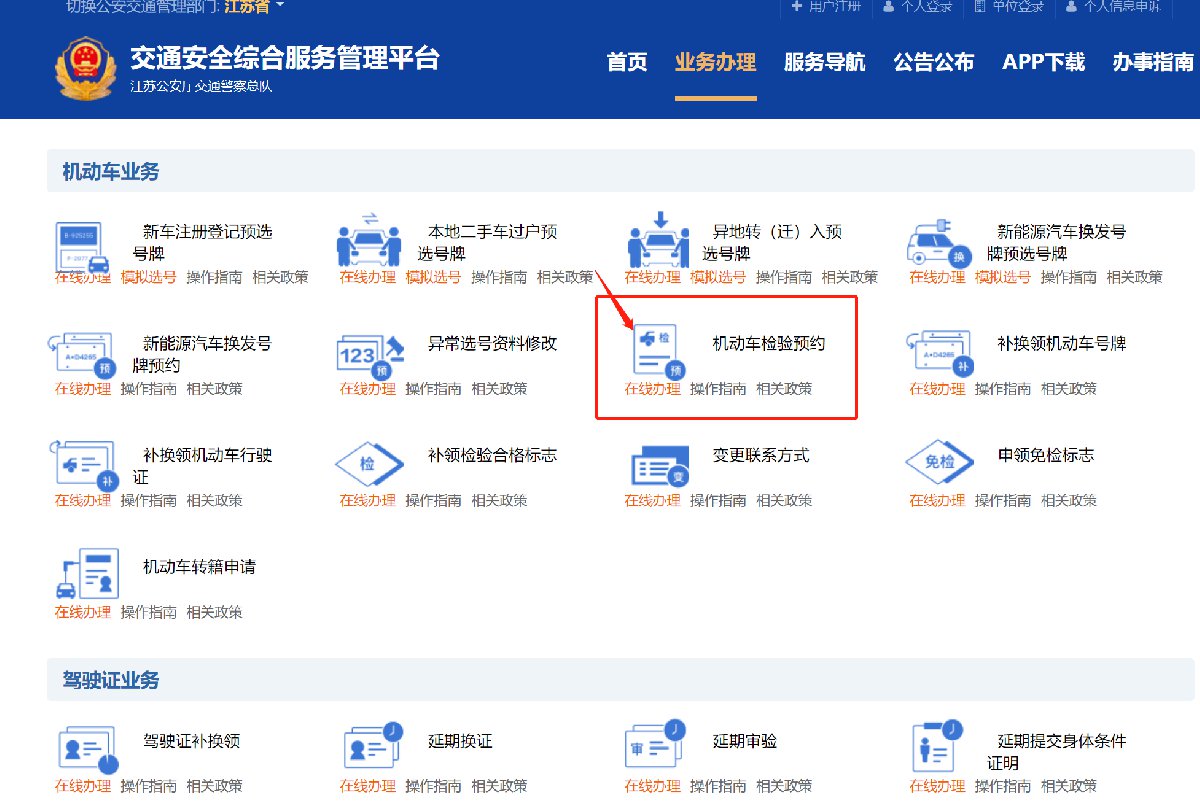The width and height of the screenshot is (1200, 801).
Task: Open the APP下载 menu item
Action: (x=1043, y=62)
